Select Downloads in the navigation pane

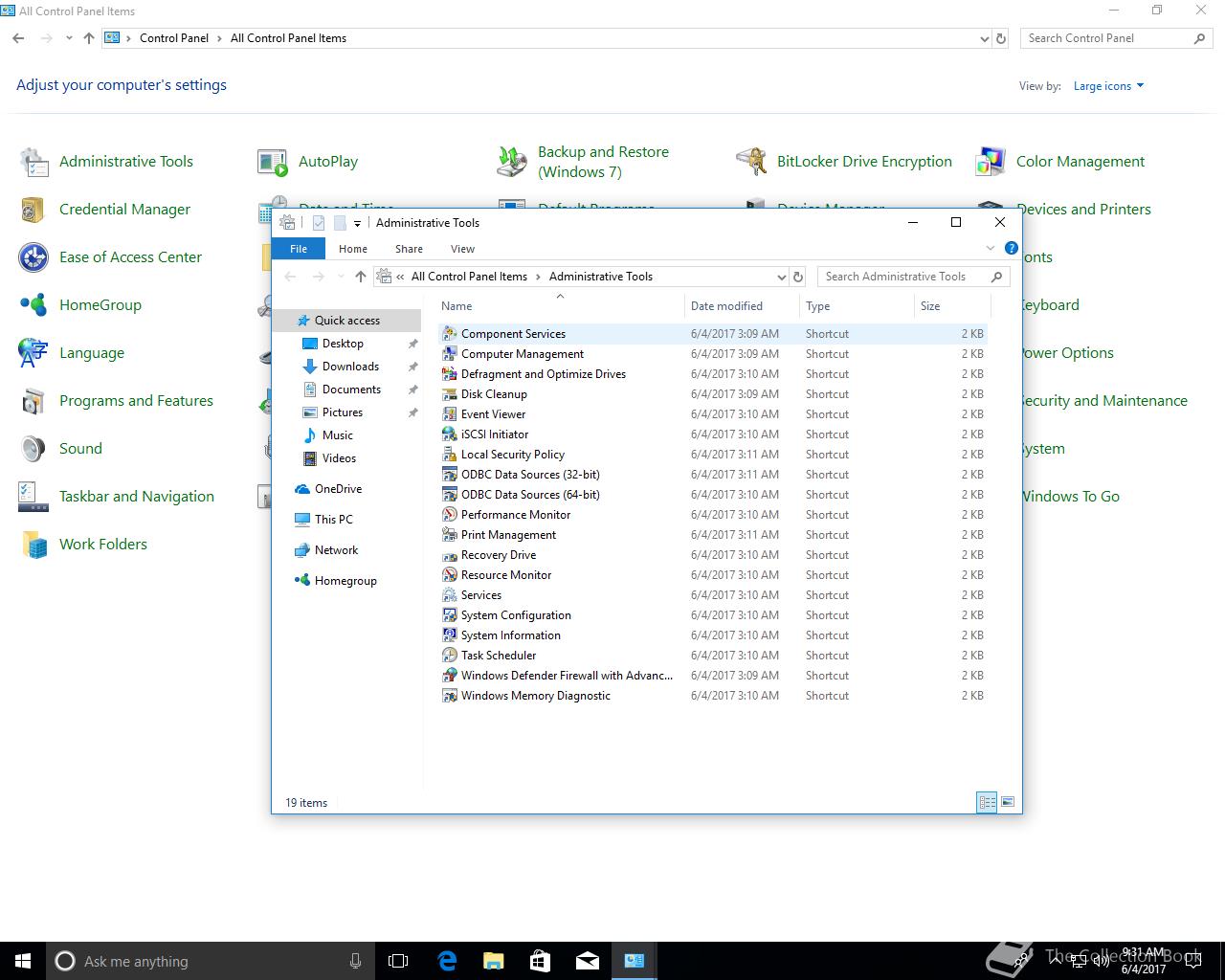pos(350,367)
